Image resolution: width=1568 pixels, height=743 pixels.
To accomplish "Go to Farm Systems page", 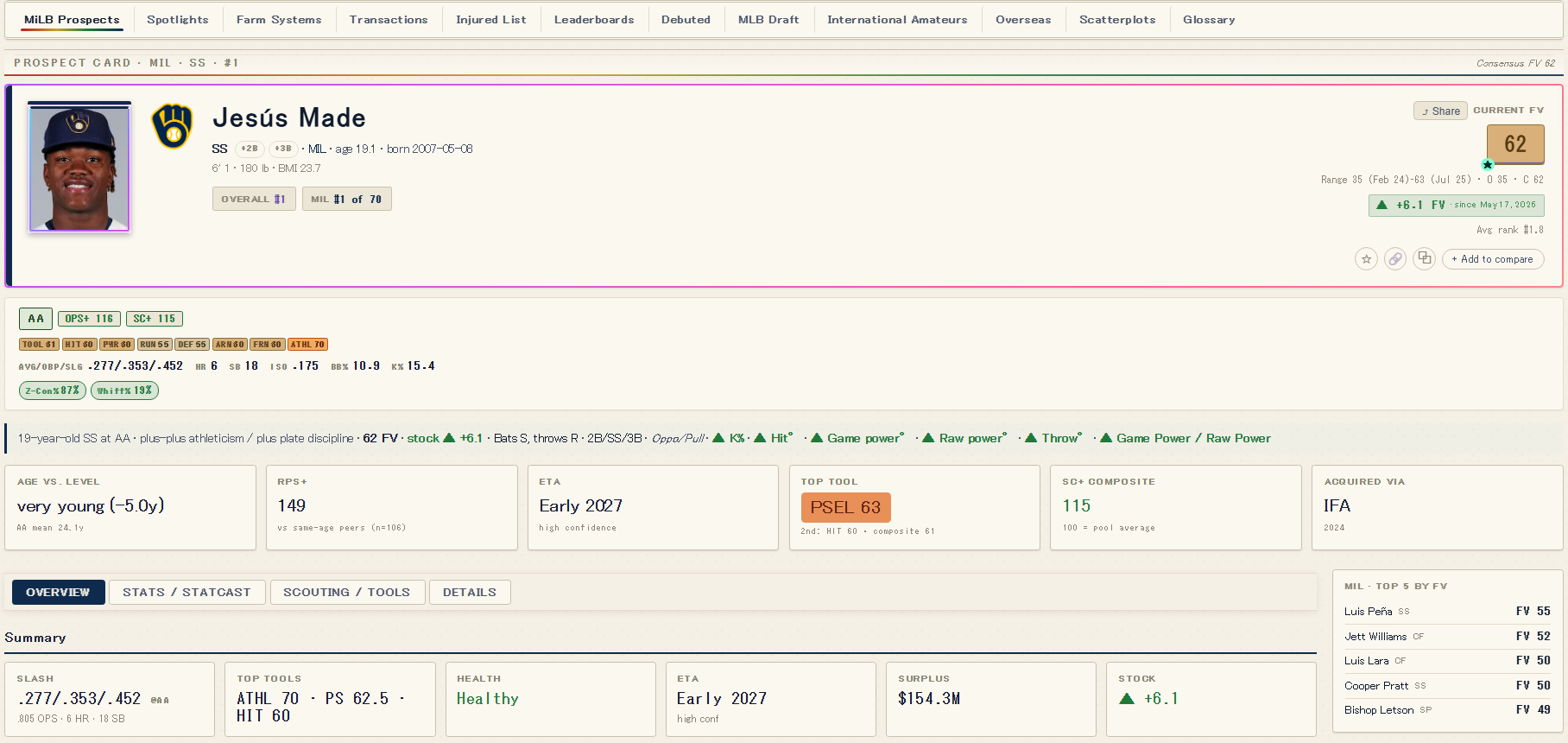I will point(279,20).
